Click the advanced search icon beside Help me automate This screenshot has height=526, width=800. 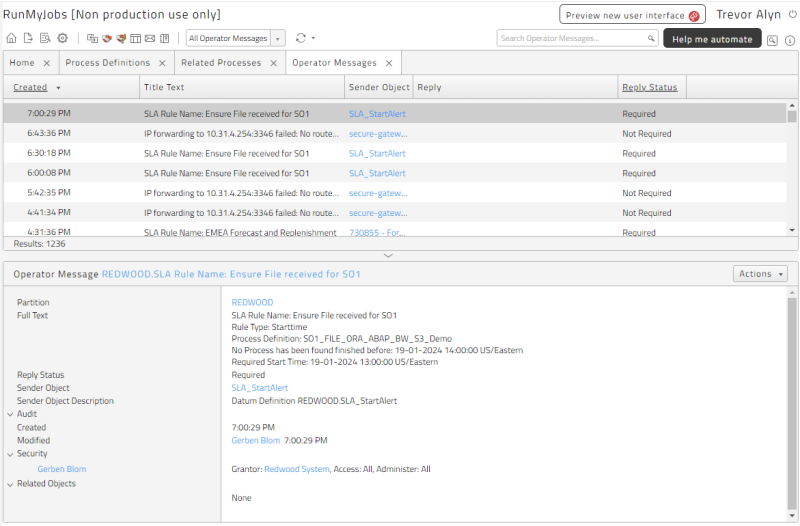click(x=772, y=40)
